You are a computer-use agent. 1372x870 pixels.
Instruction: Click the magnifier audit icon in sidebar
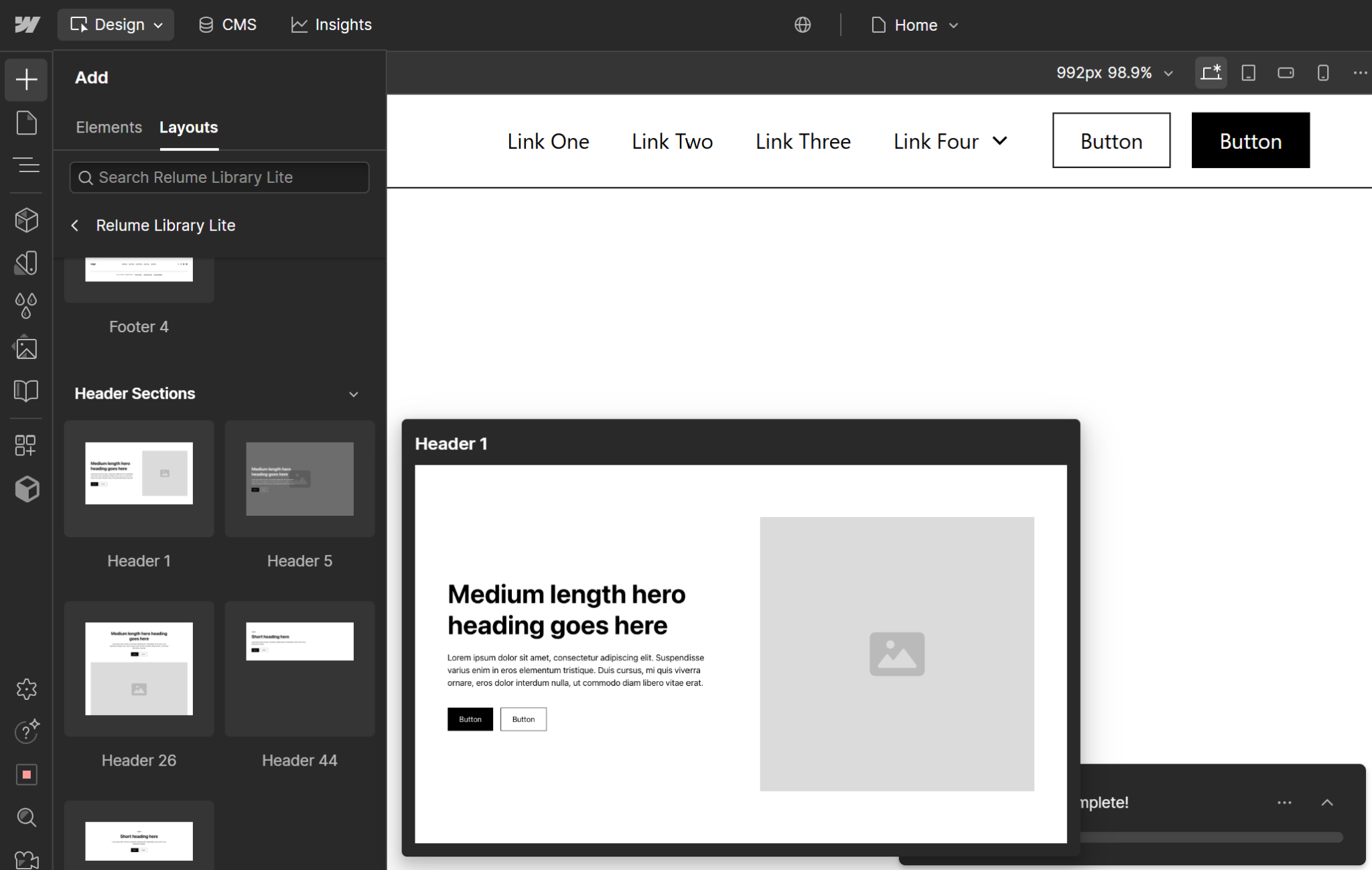[26, 817]
